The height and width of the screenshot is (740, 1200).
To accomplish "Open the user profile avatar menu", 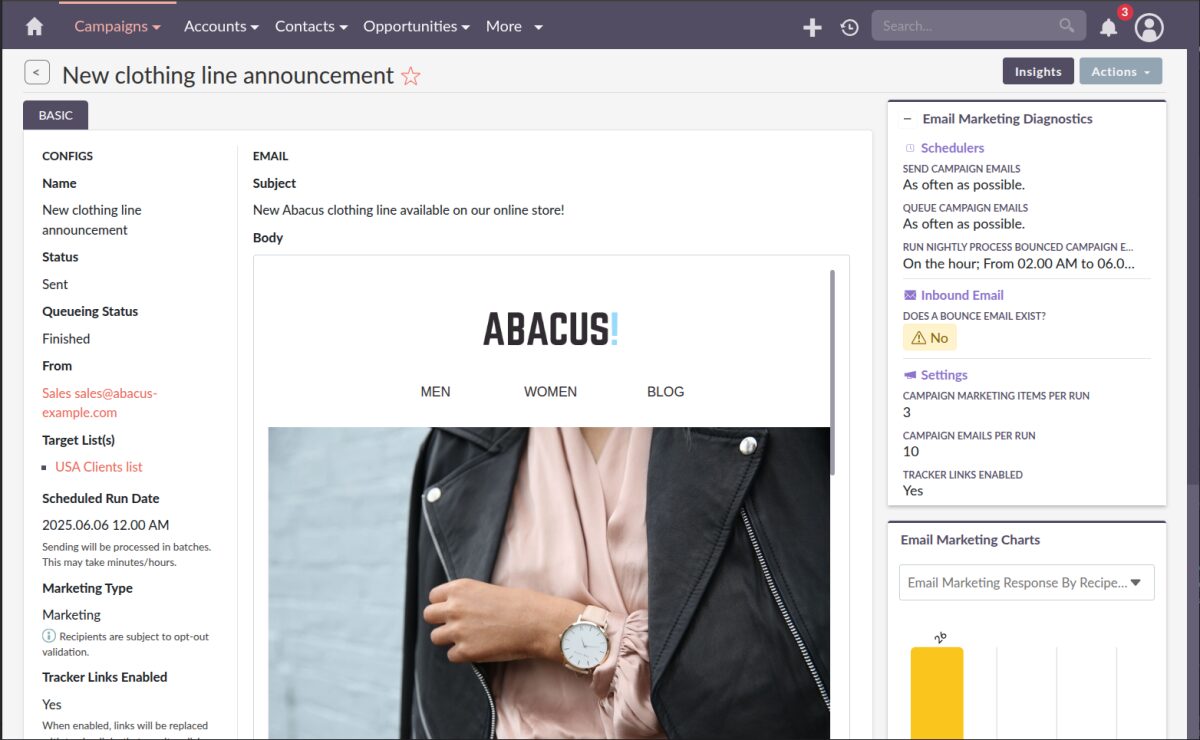I will click(x=1149, y=27).
